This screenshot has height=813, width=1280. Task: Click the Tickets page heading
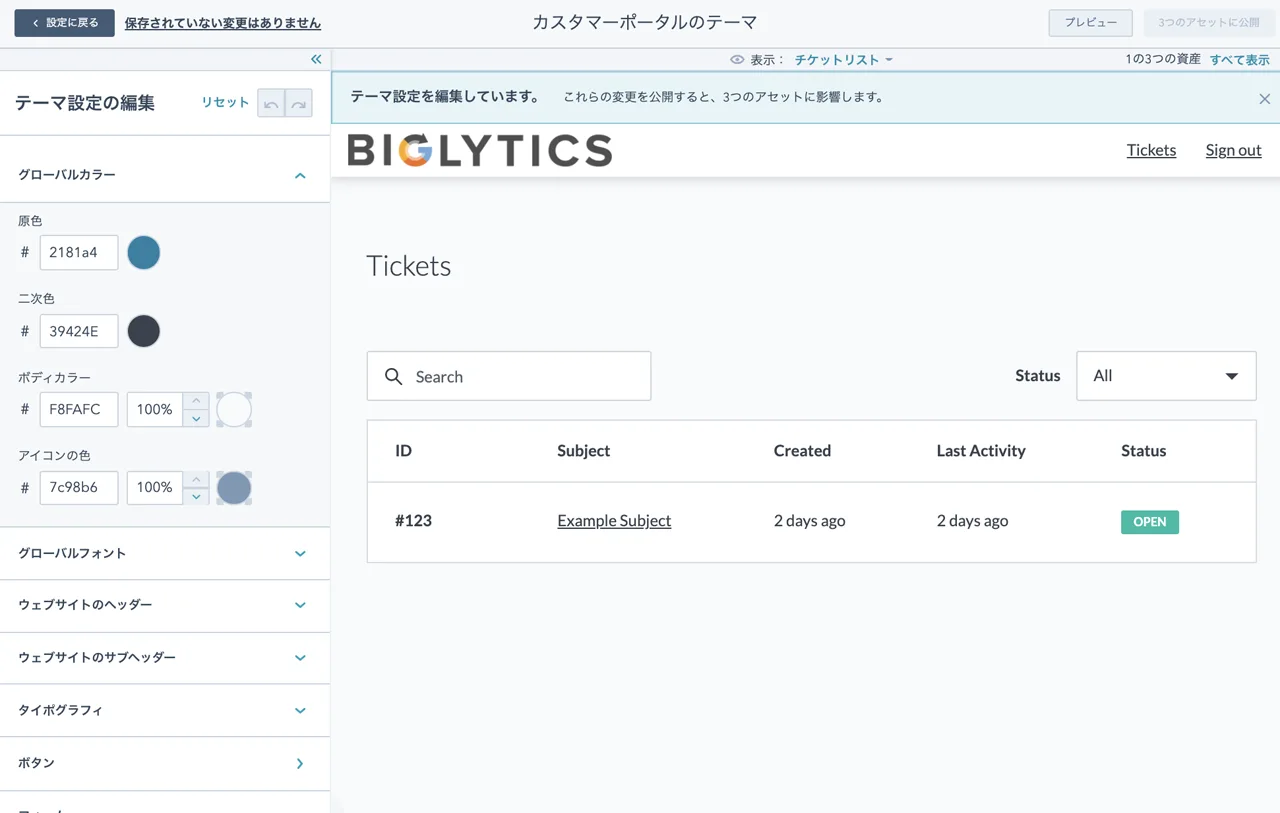[x=409, y=266]
